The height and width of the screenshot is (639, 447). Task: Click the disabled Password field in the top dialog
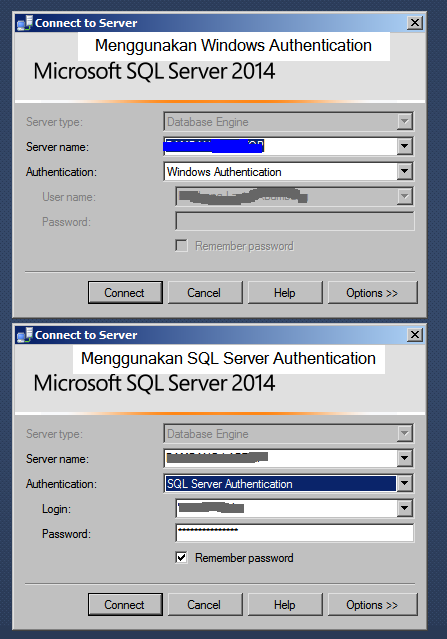pyautogui.click(x=295, y=221)
